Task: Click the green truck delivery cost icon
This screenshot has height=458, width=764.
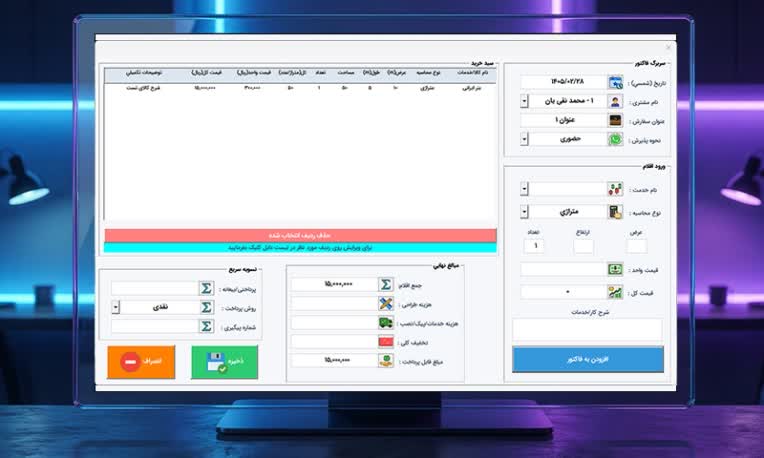Action: 385,323
